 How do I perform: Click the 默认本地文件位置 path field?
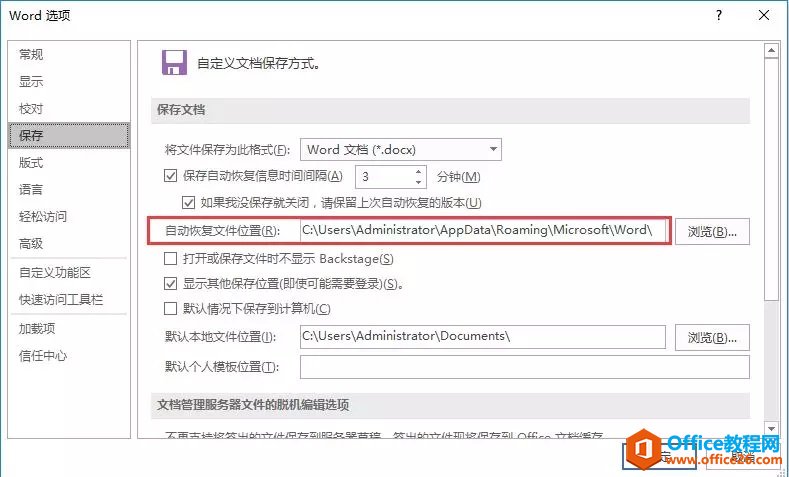(x=483, y=337)
